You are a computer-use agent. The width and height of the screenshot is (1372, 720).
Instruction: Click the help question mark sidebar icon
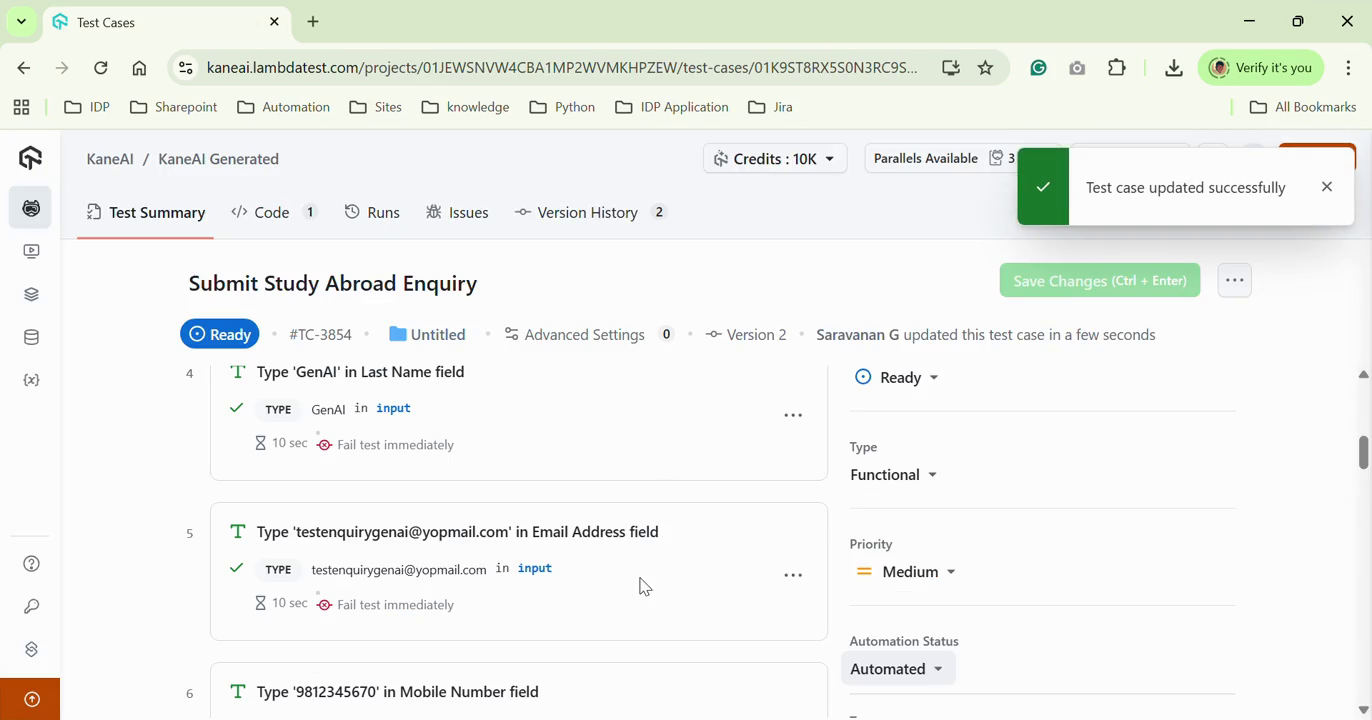[31, 564]
